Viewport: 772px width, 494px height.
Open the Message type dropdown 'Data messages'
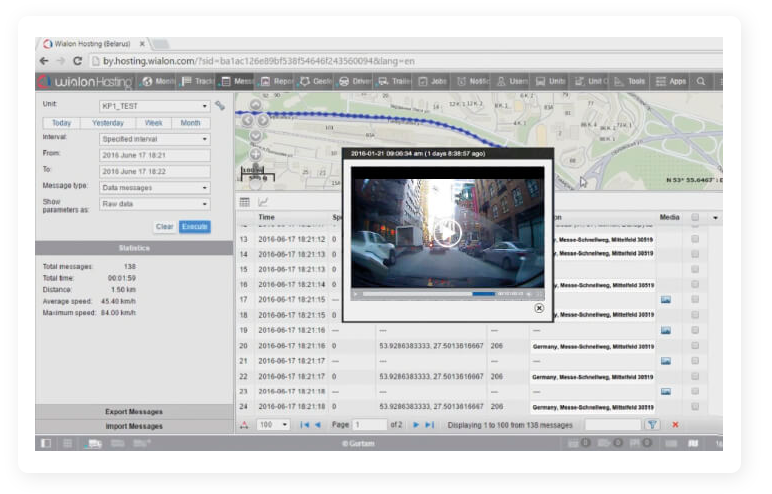point(155,188)
